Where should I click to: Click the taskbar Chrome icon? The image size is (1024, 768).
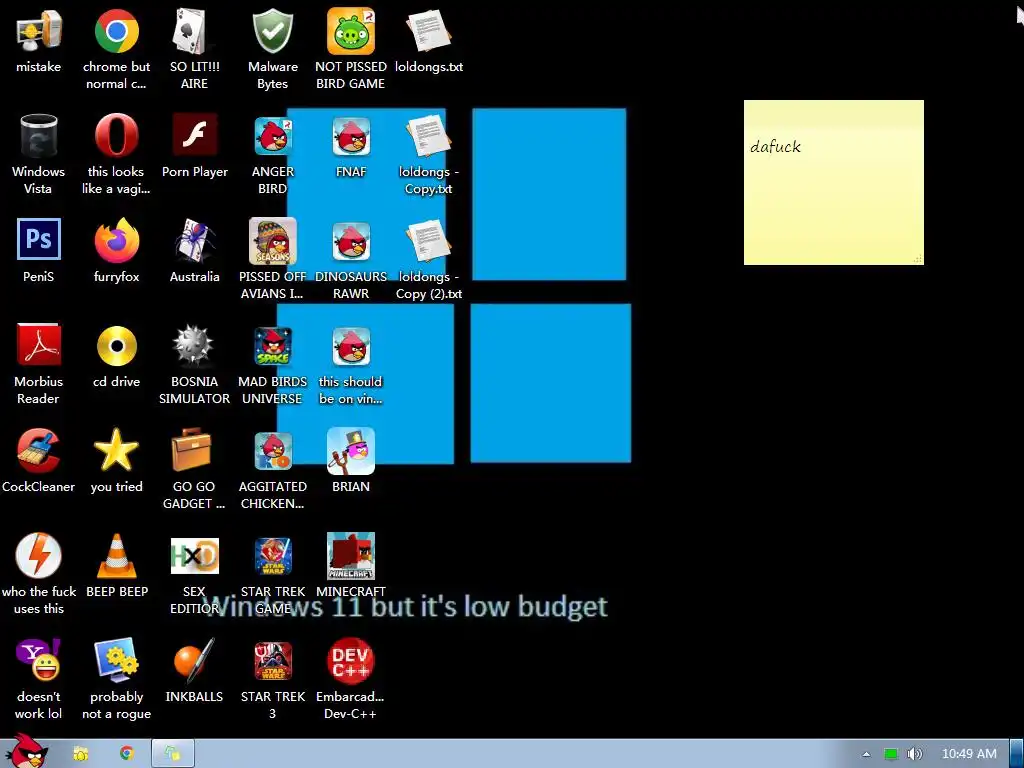tap(127, 754)
